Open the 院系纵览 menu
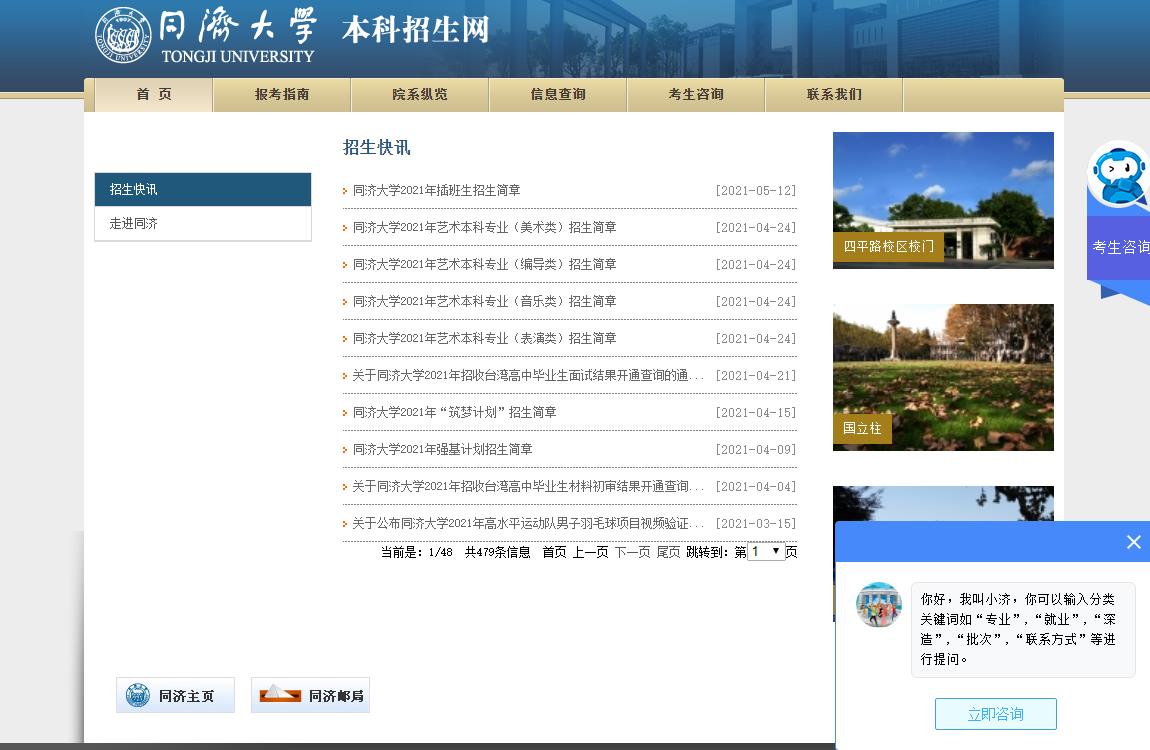This screenshot has height=750, width=1150. pyautogui.click(x=420, y=95)
